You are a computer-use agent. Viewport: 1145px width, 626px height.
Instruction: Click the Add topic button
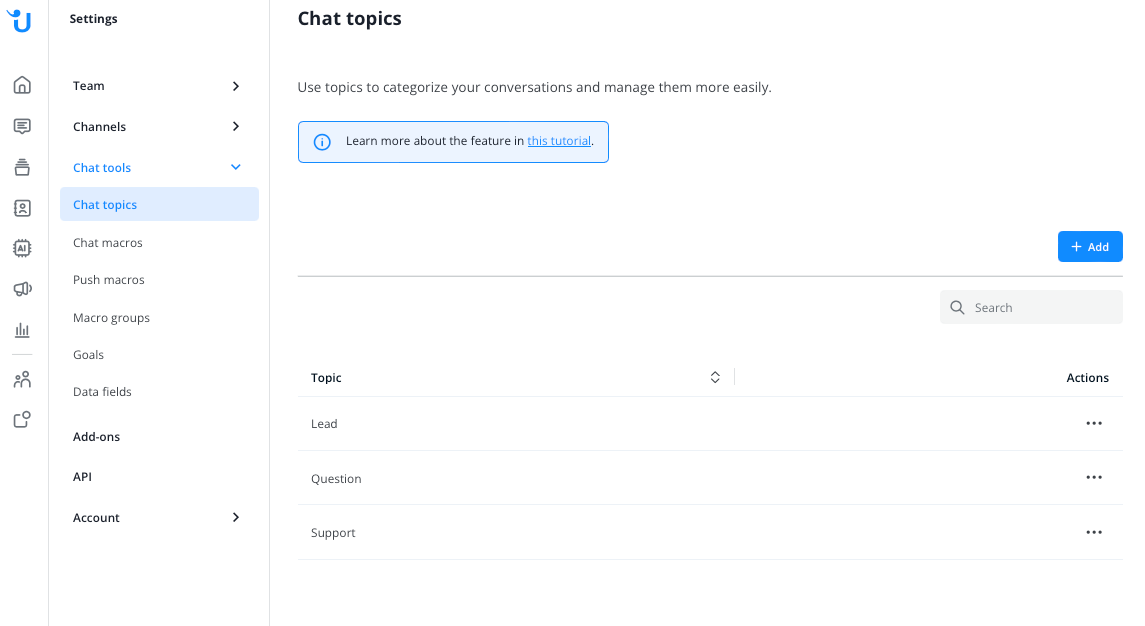pos(1090,247)
